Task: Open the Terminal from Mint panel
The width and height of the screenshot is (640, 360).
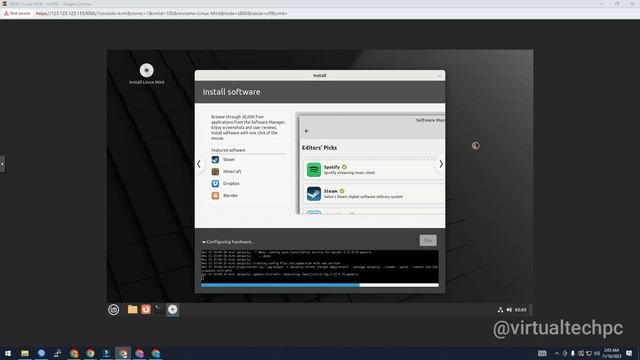Action: [x=159, y=309]
